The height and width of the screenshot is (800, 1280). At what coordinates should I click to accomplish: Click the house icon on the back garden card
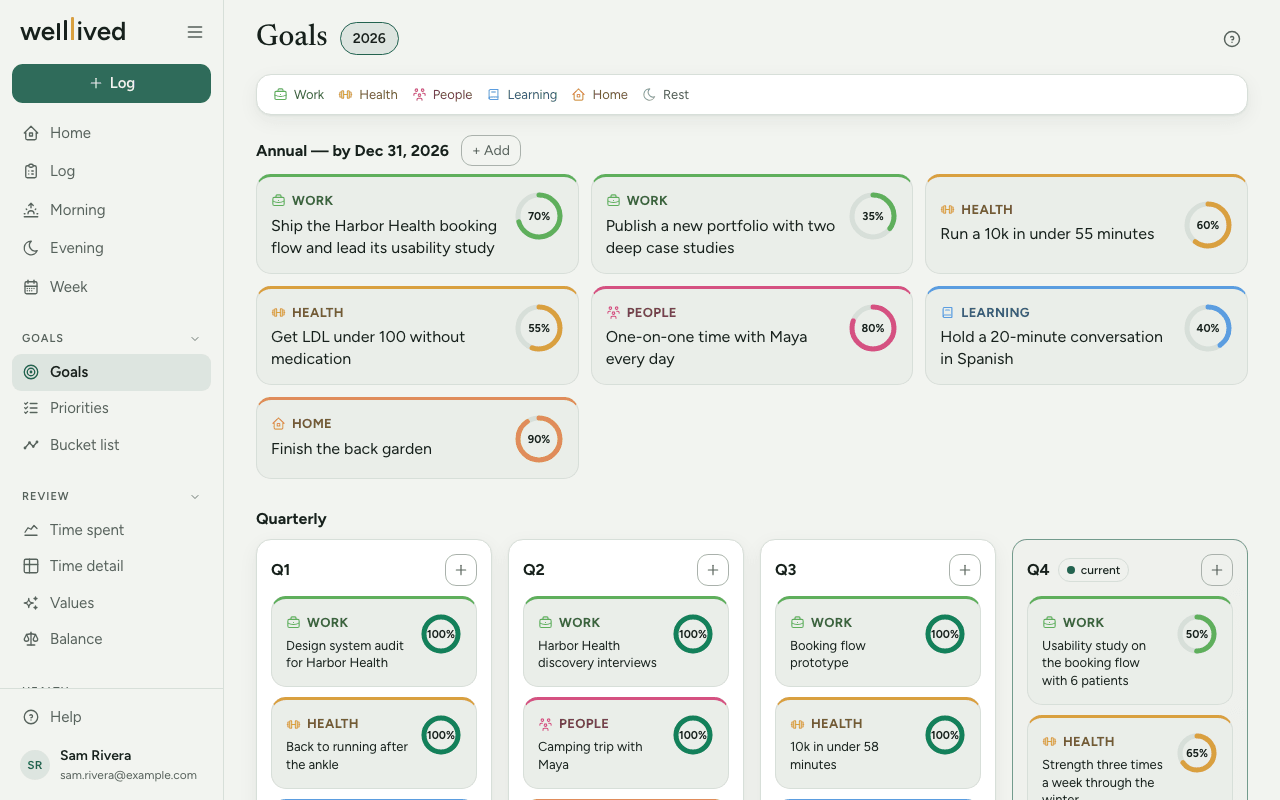coord(278,424)
